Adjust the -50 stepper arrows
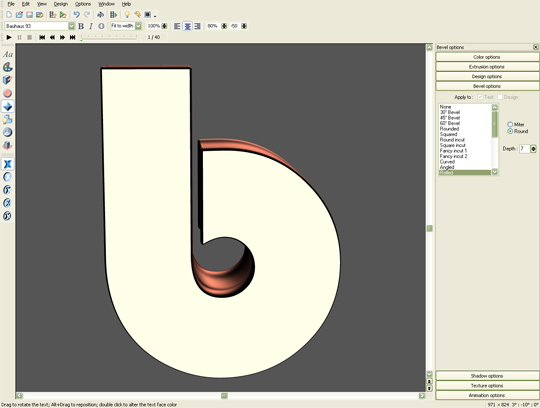This screenshot has width=540, height=408. (244, 26)
